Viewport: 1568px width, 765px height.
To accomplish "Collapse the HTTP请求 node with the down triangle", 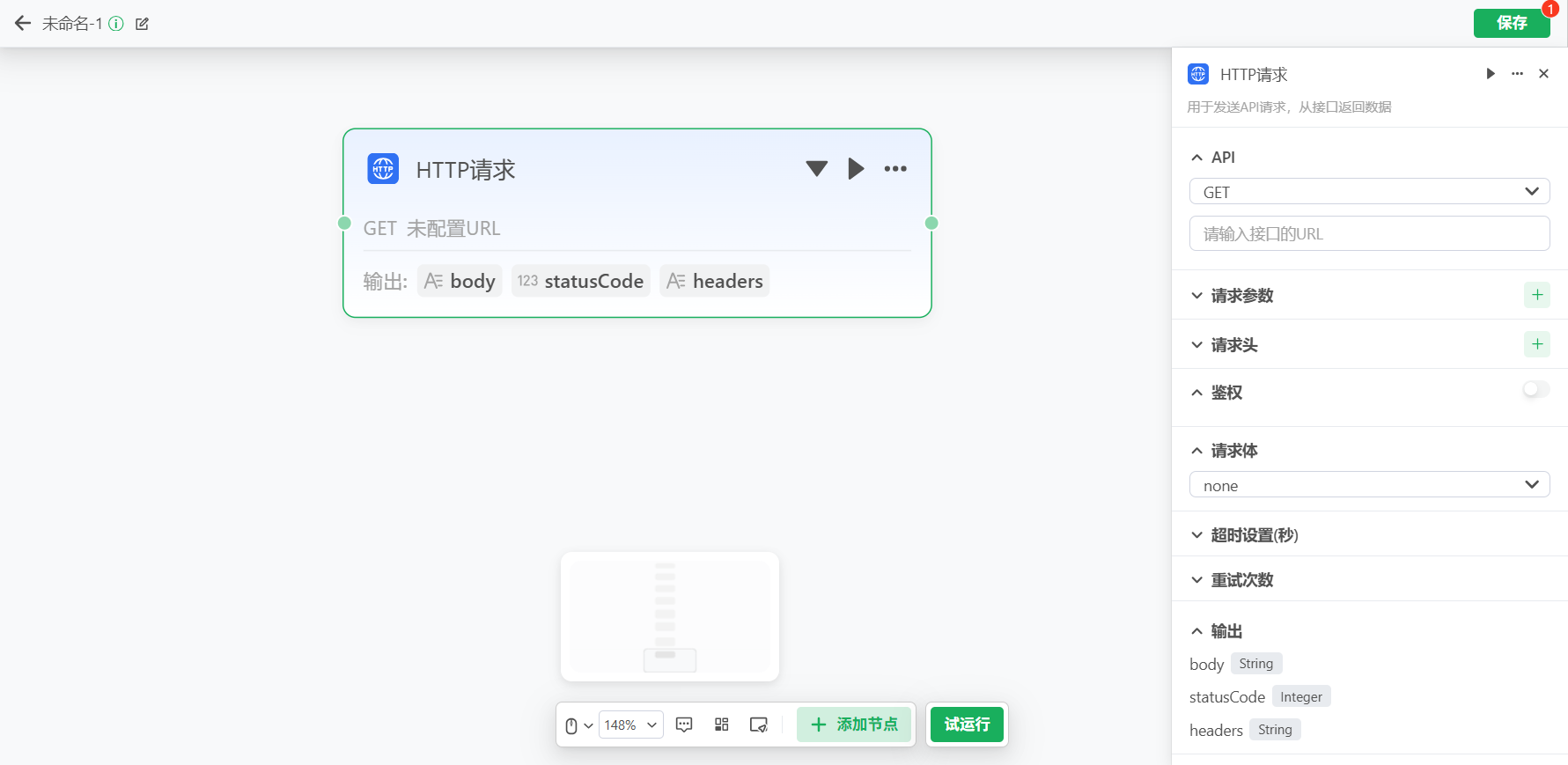I will [x=816, y=169].
